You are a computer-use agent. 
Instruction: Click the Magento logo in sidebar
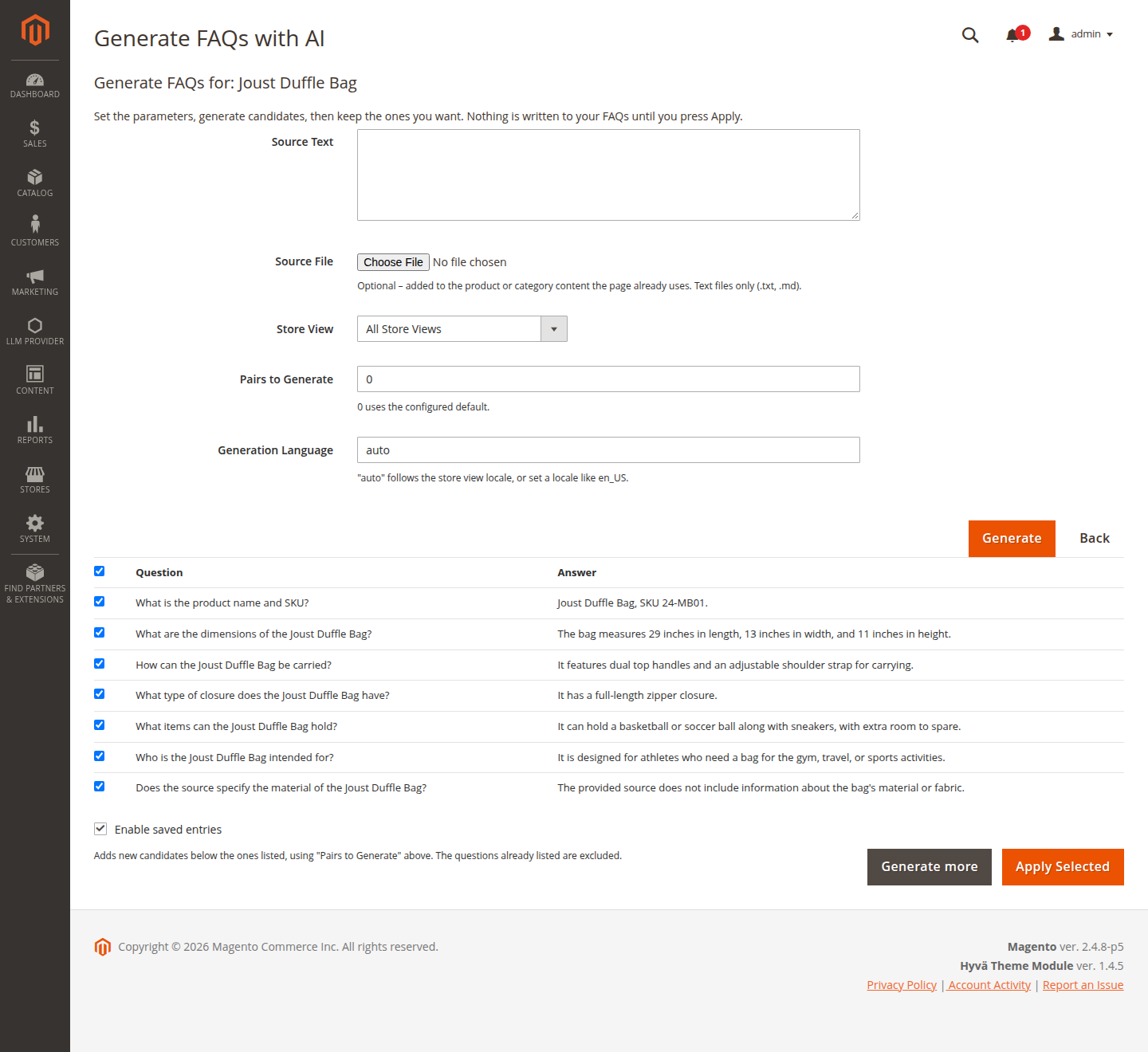pyautogui.click(x=35, y=30)
